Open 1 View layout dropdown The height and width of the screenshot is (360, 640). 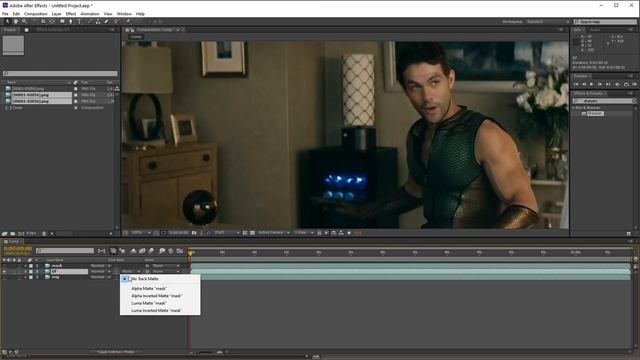(304, 233)
